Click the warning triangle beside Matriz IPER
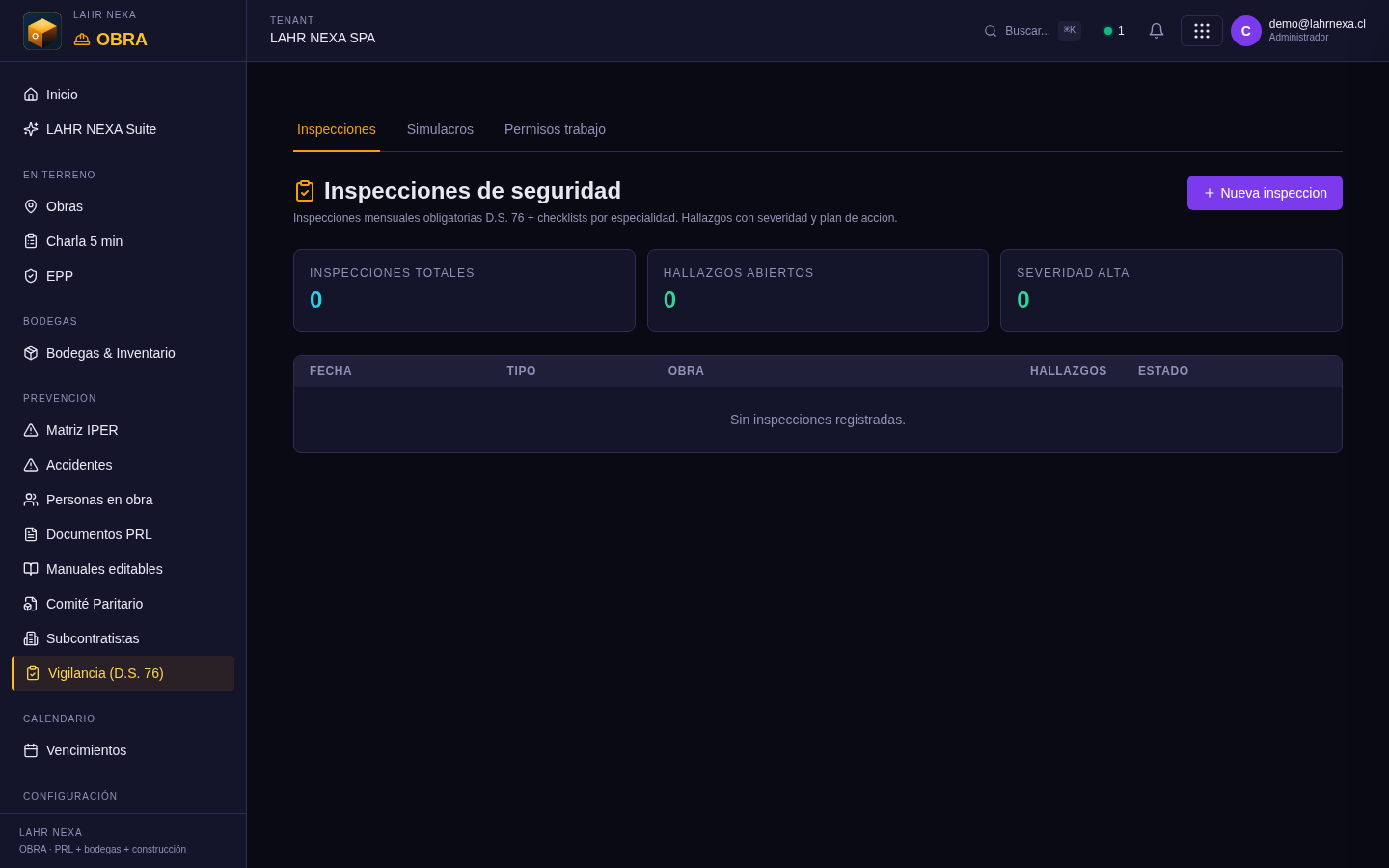1389x868 pixels. pyautogui.click(x=31, y=430)
